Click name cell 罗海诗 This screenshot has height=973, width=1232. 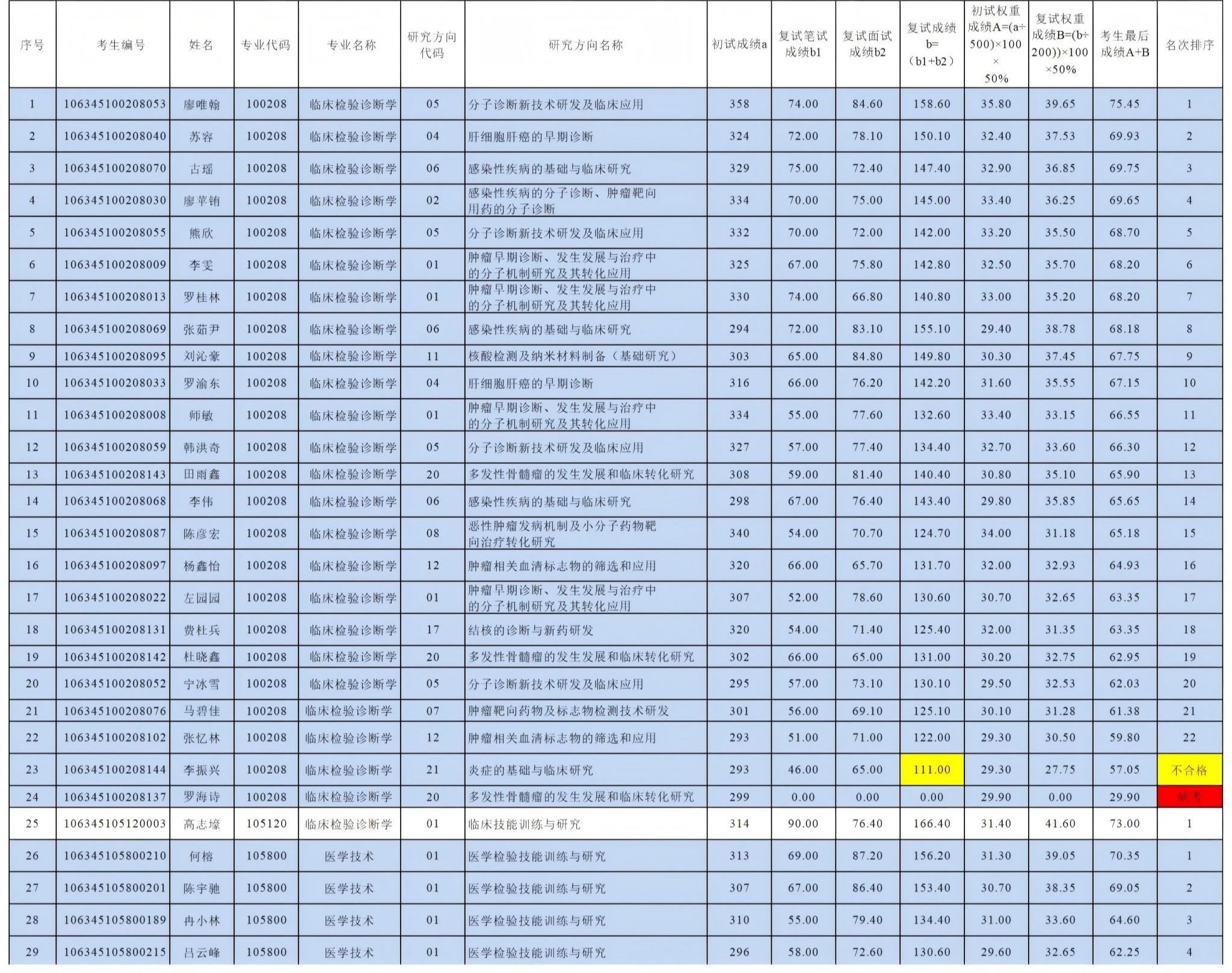point(201,797)
